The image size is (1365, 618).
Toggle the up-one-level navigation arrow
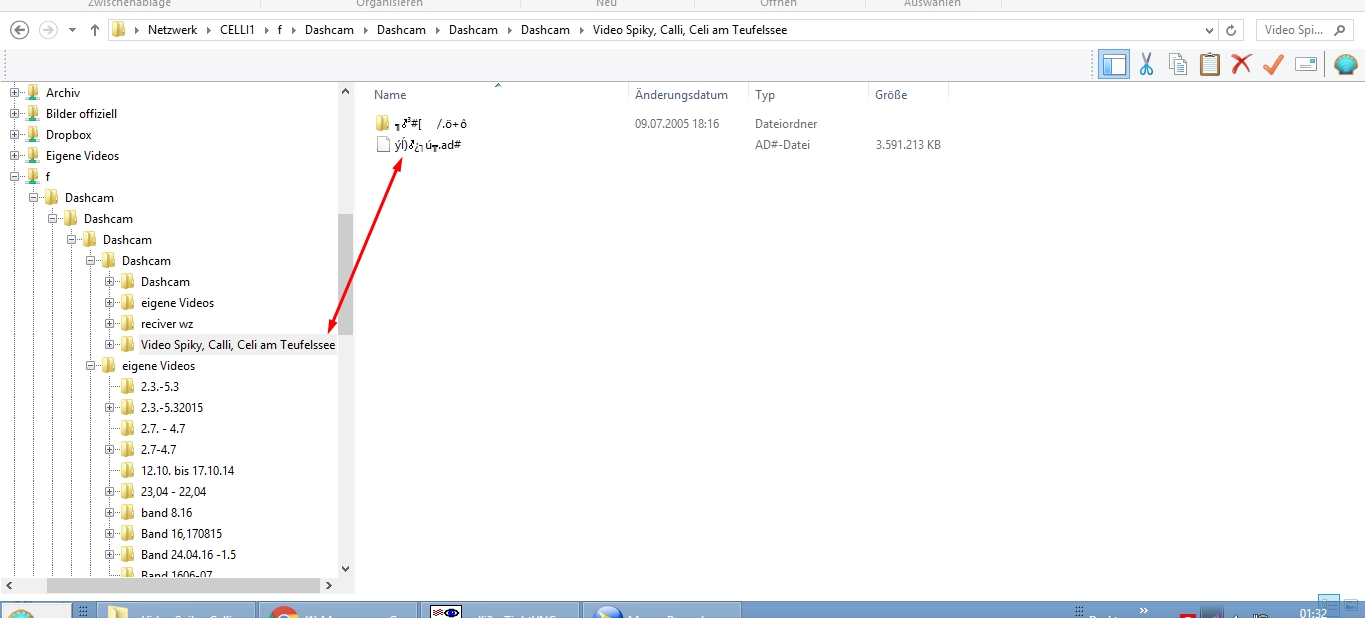[94, 29]
